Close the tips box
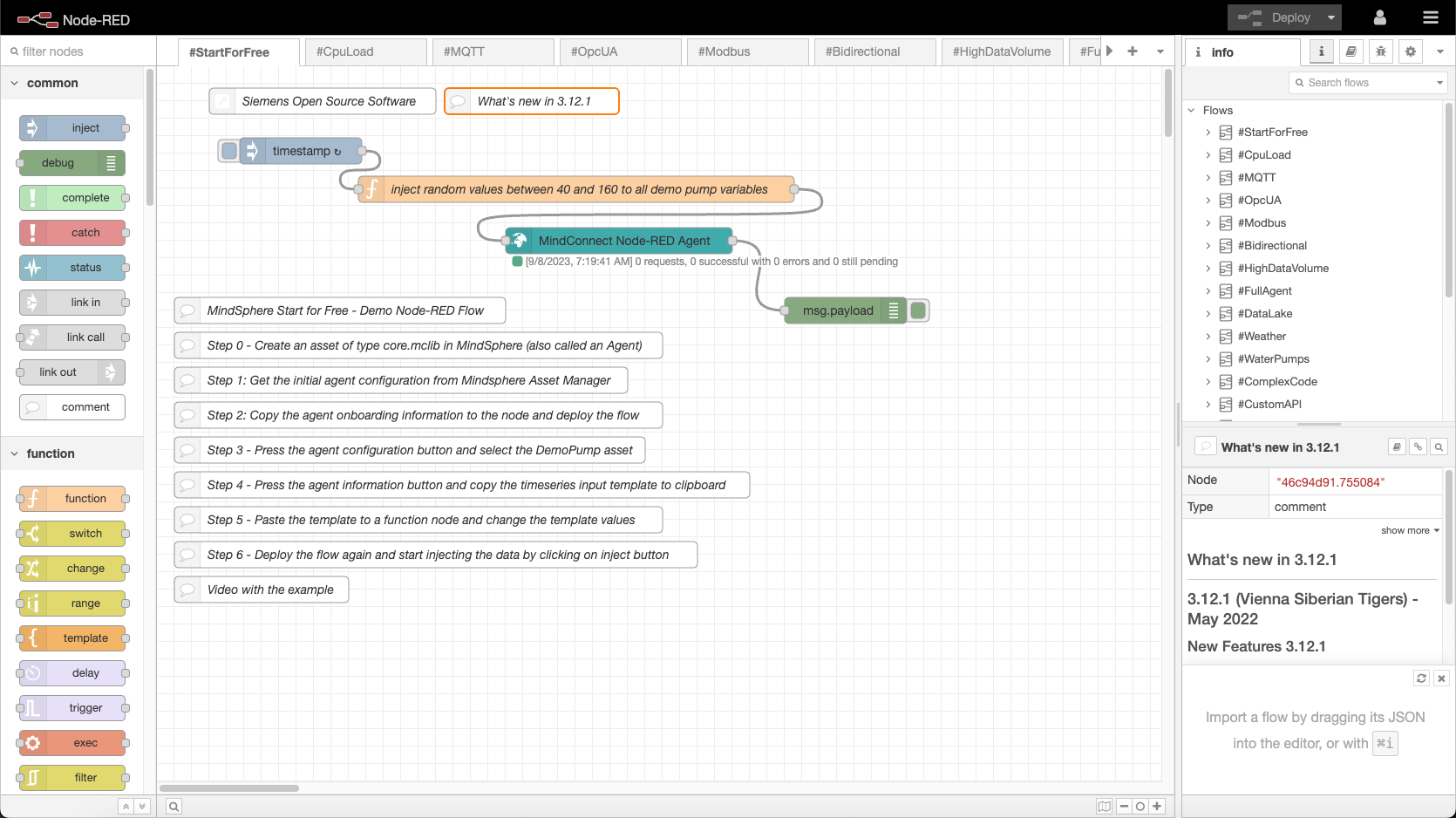The width and height of the screenshot is (1456, 818). [x=1441, y=678]
